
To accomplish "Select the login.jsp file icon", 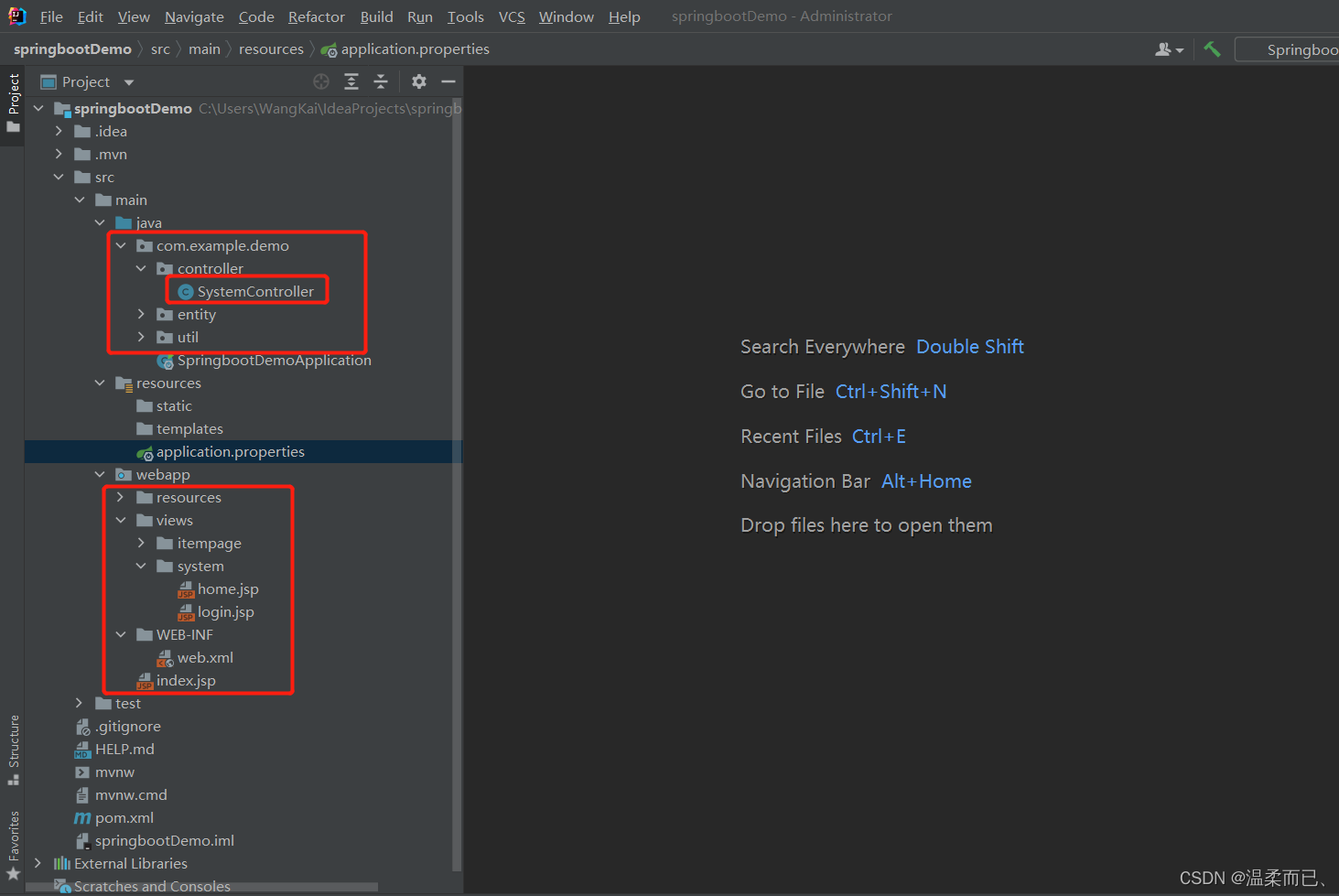I will coord(186,612).
